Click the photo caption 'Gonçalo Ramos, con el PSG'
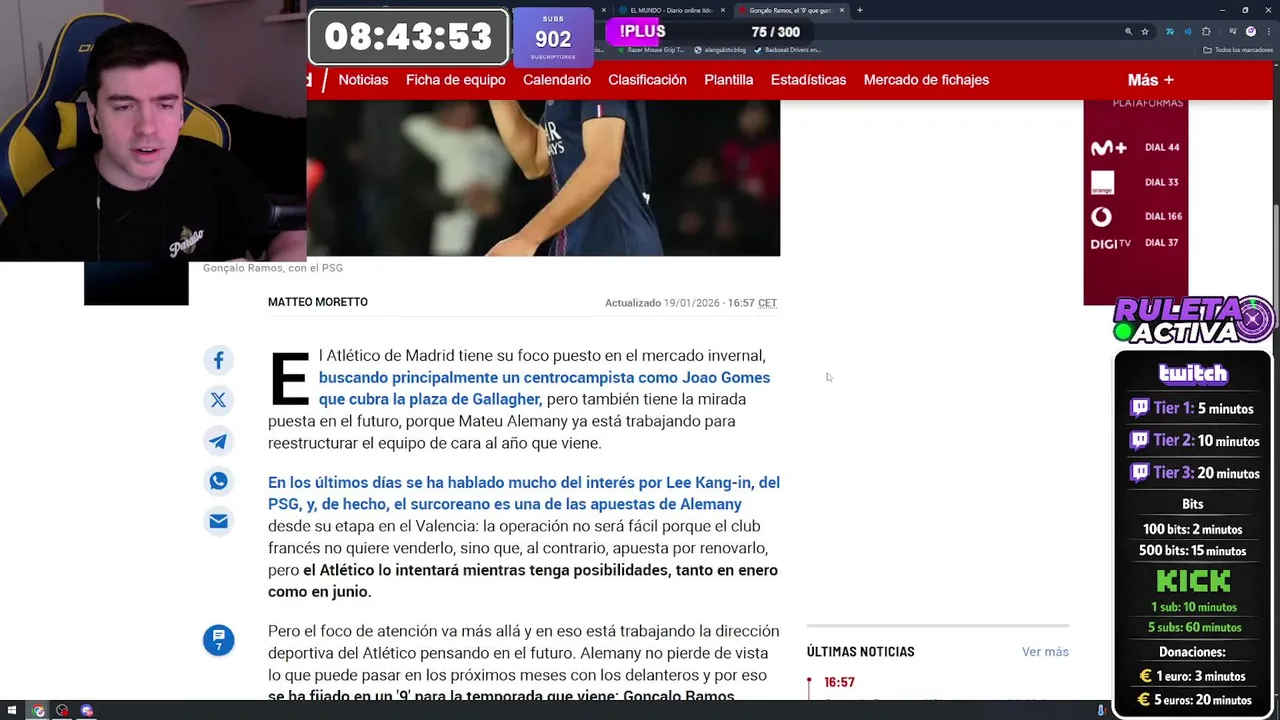The image size is (1280, 720). click(272, 268)
